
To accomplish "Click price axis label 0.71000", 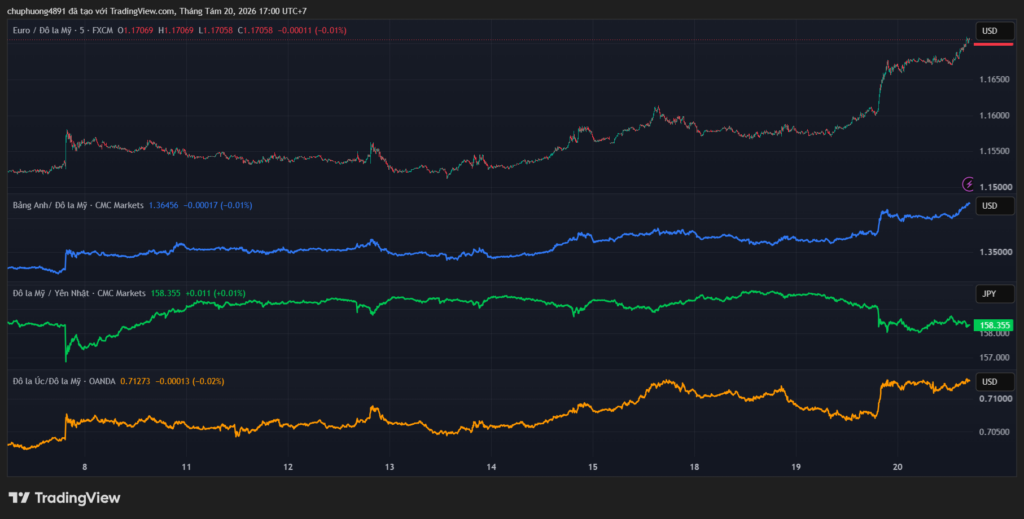I will (x=994, y=398).
